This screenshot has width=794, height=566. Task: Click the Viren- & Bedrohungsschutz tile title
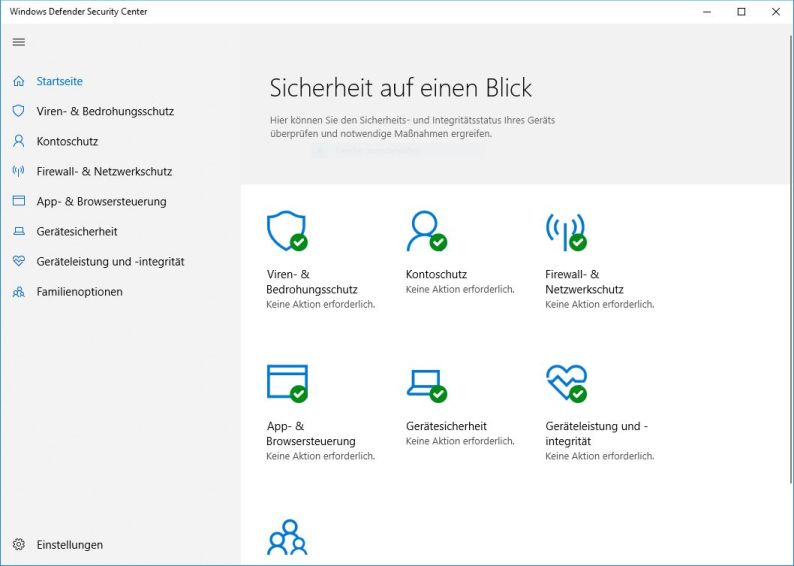tap(312, 282)
